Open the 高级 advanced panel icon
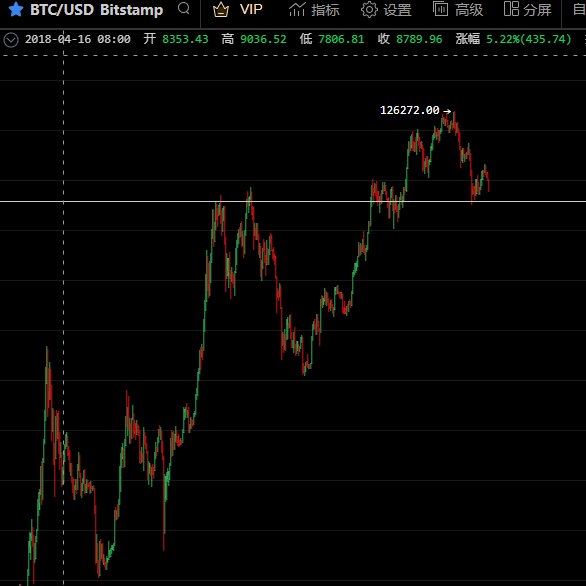The height and width of the screenshot is (586, 586). (x=440, y=9)
